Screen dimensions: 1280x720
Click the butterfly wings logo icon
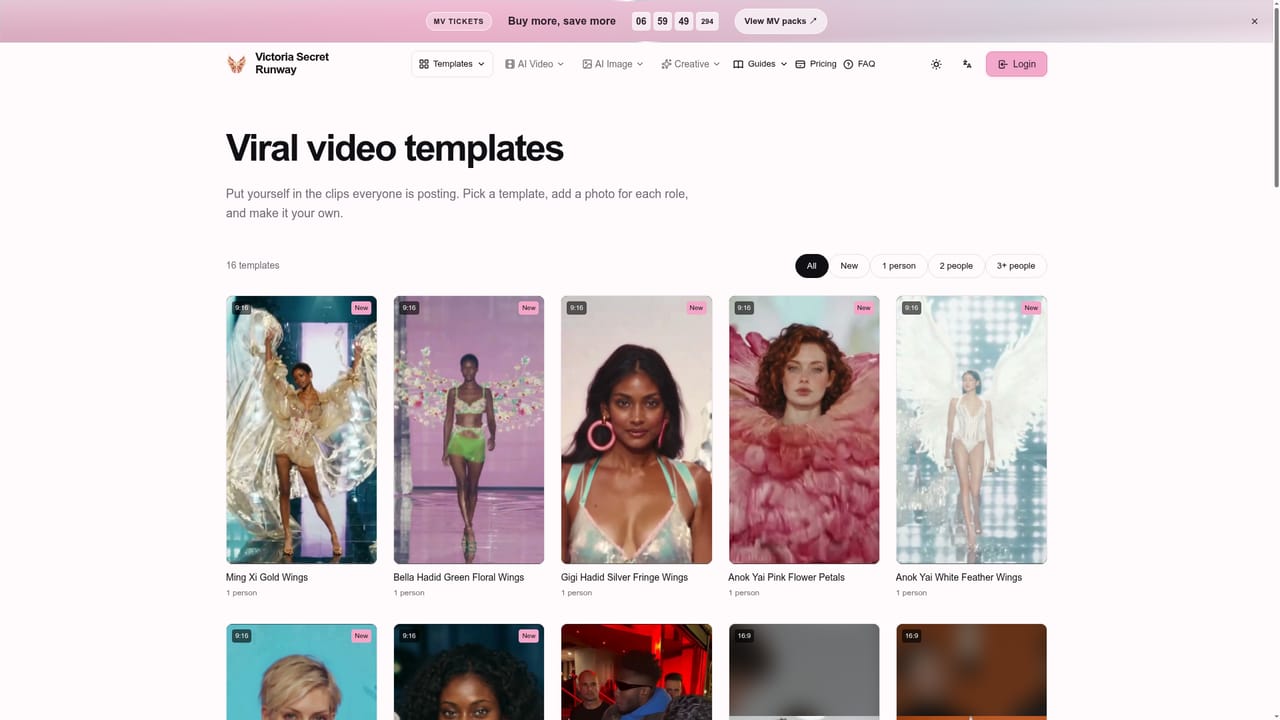(x=236, y=64)
